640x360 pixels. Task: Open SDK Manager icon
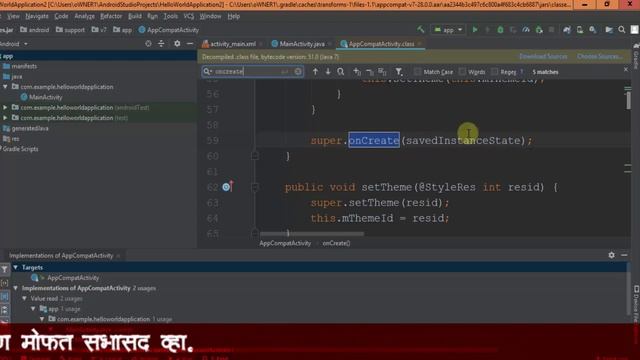click(593, 29)
